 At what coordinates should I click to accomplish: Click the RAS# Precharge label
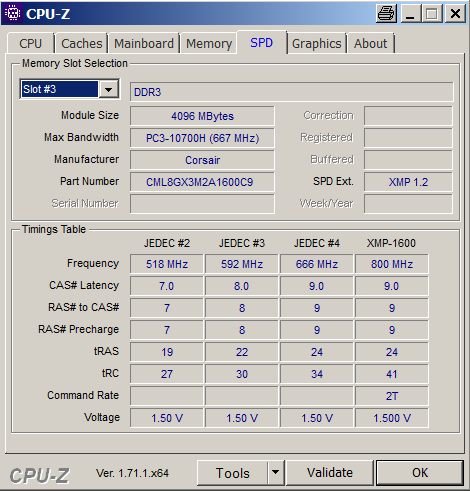(x=79, y=329)
